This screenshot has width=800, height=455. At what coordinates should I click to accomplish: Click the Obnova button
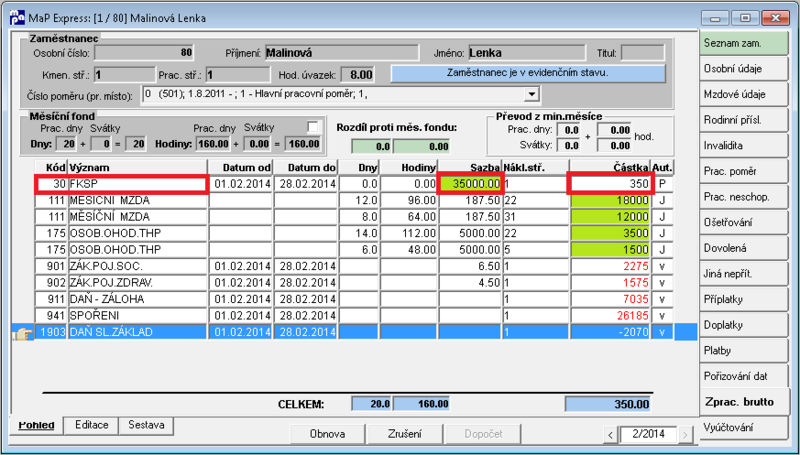[x=328, y=434]
